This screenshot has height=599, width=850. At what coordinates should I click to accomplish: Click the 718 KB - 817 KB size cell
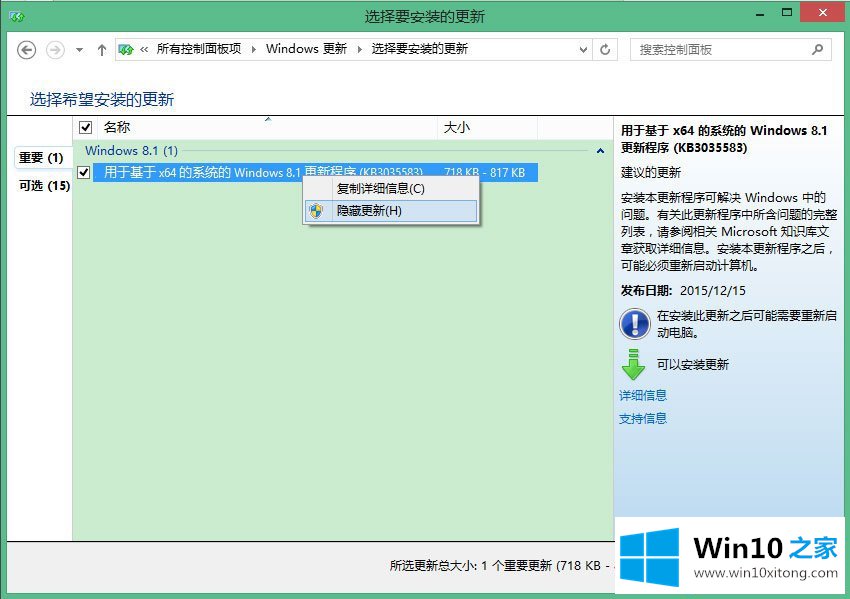click(485, 172)
